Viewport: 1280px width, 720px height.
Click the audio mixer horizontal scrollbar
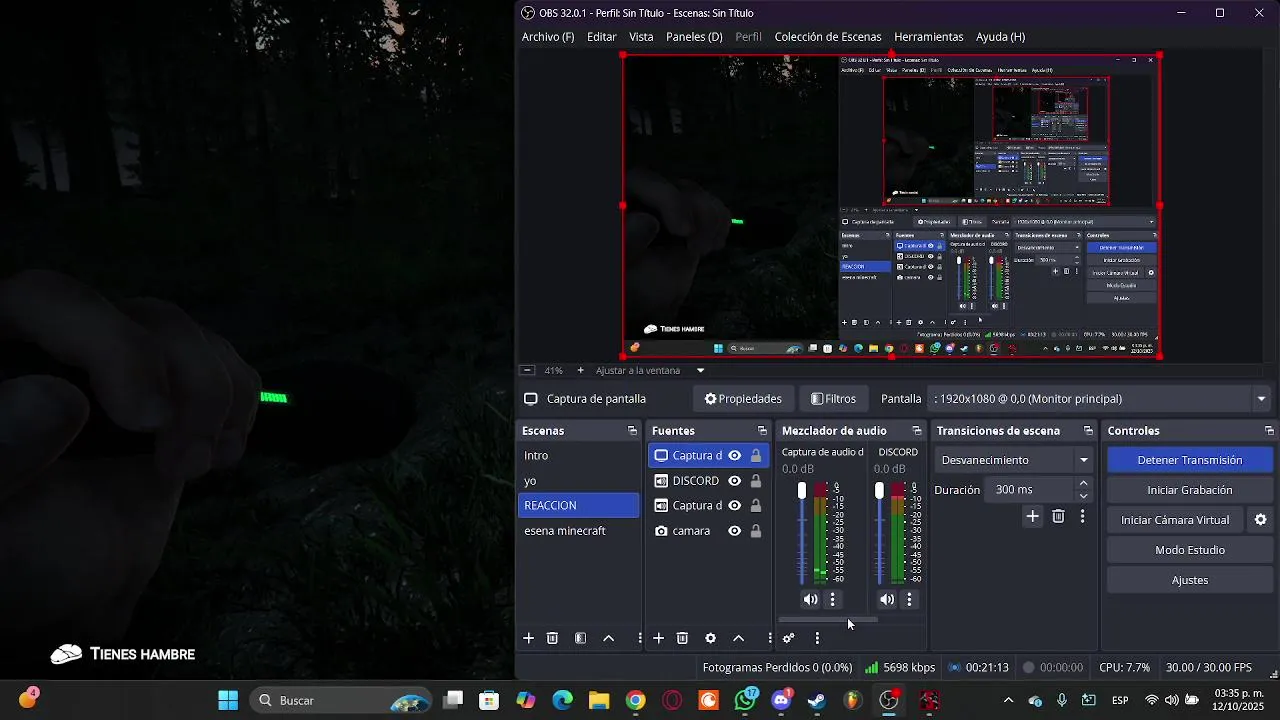click(x=828, y=620)
